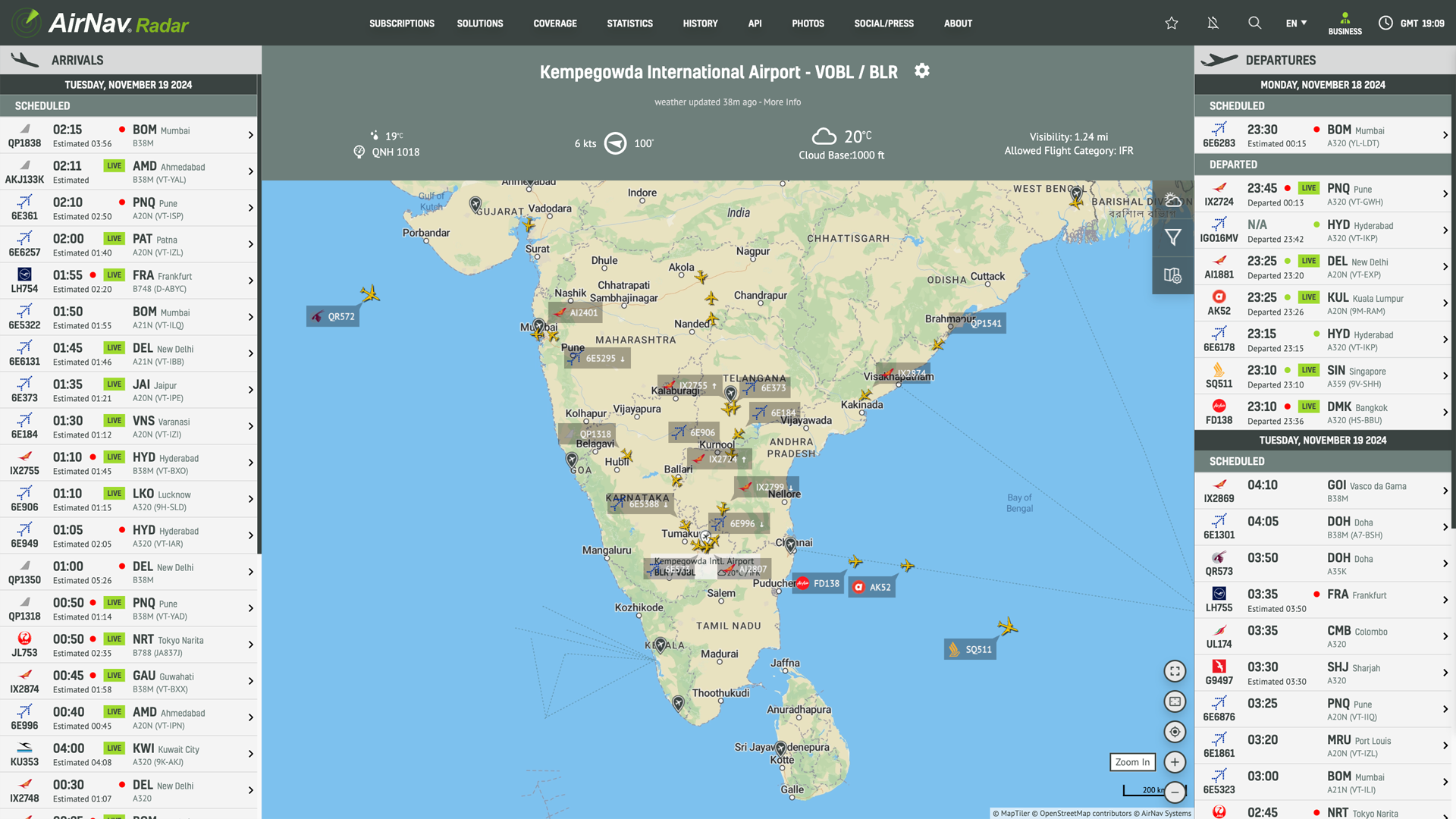Expand AKJ133K arrival from Ahmedabad
Image resolution: width=1456 pixels, height=819 pixels.
[129, 171]
